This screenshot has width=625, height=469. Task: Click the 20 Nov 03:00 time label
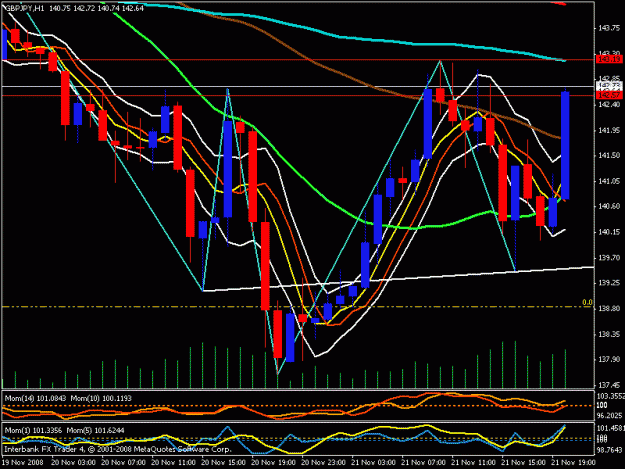pos(73,462)
